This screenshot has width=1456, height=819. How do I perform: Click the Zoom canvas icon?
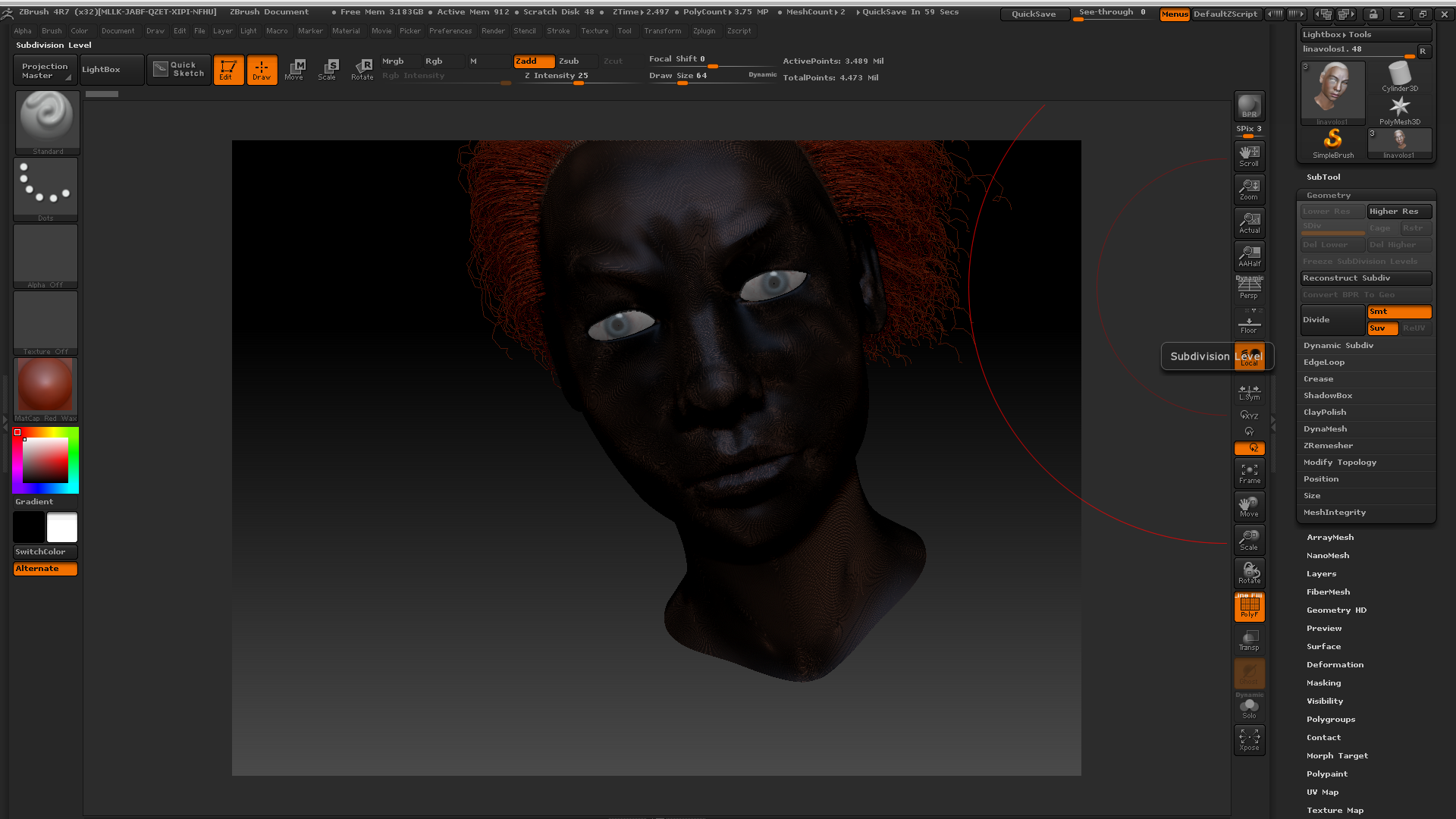(x=1249, y=188)
